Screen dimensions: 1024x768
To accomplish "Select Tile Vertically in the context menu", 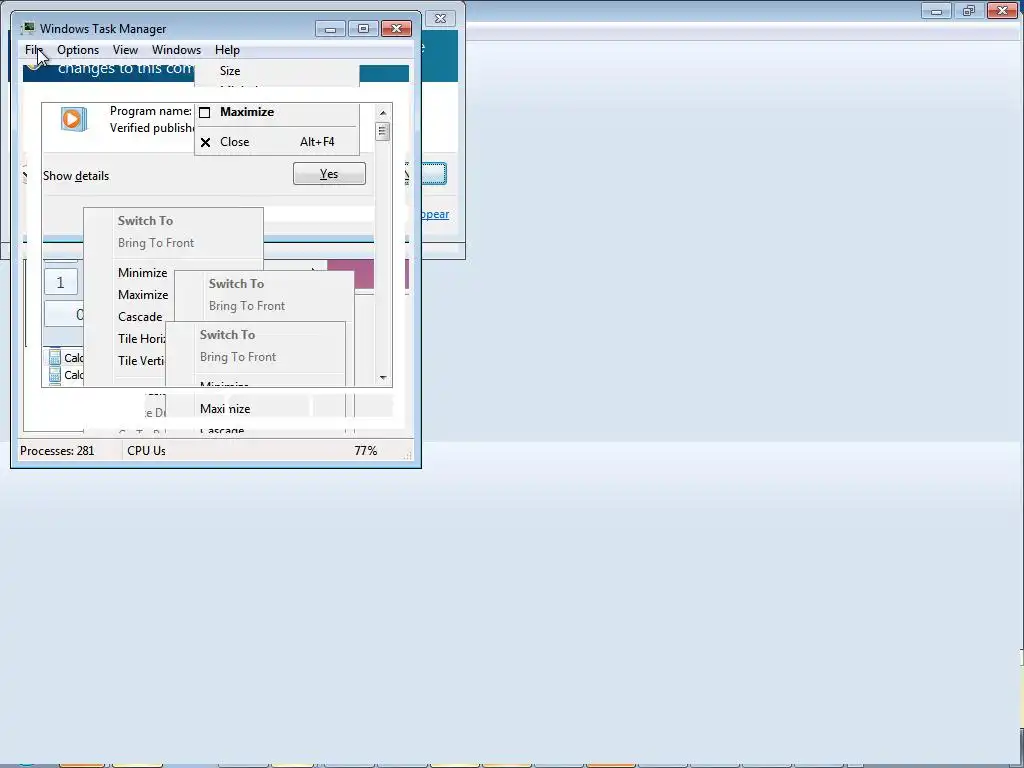I will pos(141,360).
